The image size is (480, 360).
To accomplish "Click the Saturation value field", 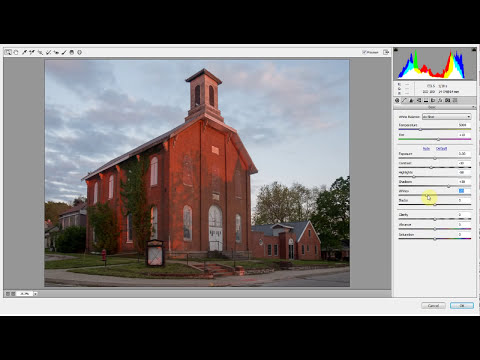I will 463,235.
